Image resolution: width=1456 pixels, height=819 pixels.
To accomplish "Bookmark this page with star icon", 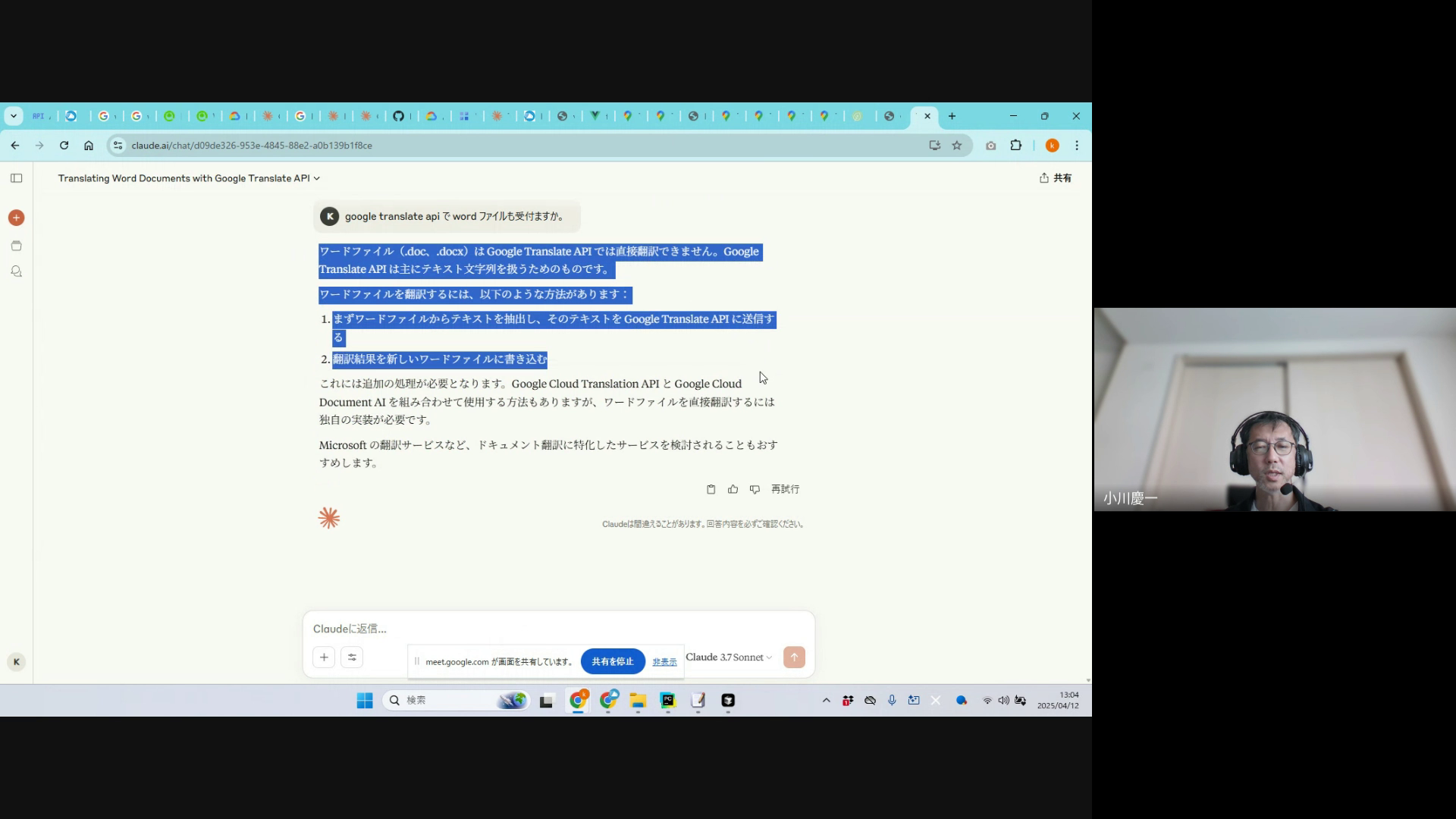I will (957, 146).
